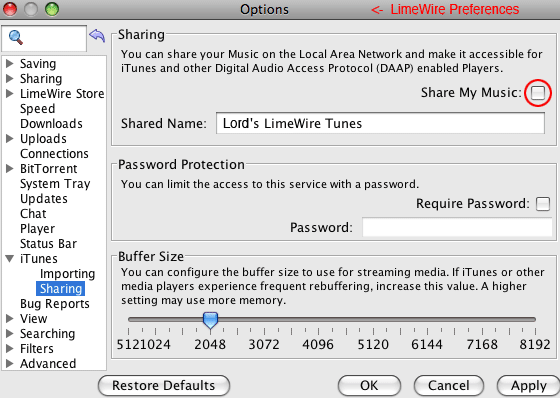560x398 pixels.
Task: Click the Restore Defaults button
Action: pyautogui.click(x=164, y=385)
